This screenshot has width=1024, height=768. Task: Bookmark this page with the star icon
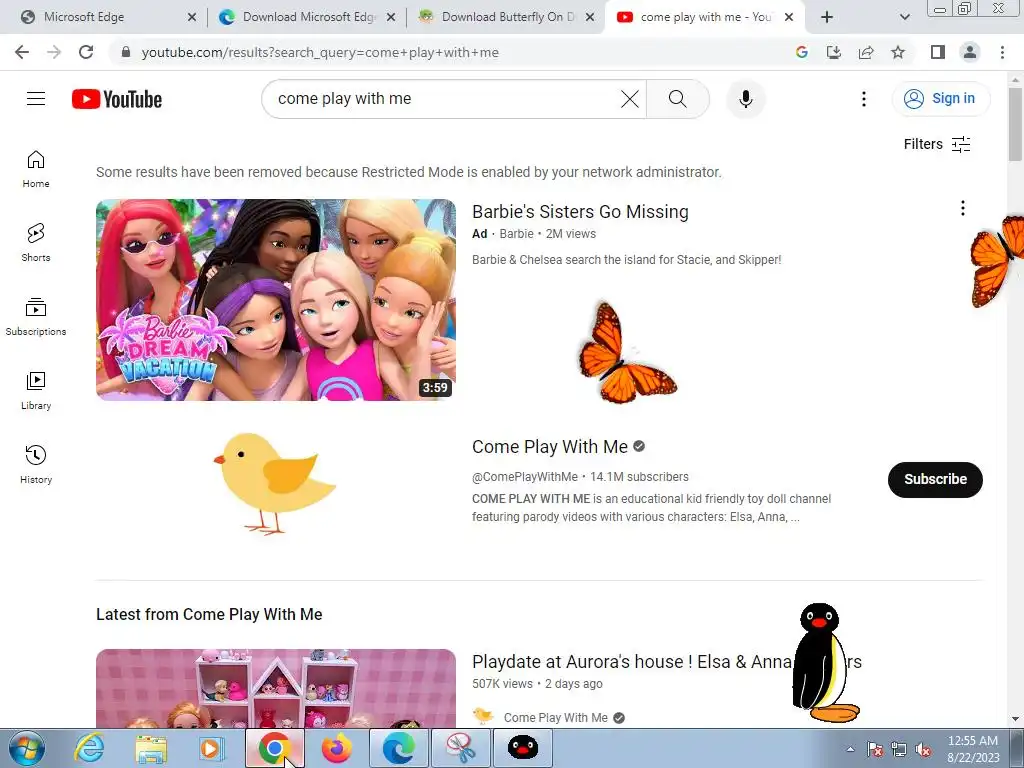click(x=898, y=52)
